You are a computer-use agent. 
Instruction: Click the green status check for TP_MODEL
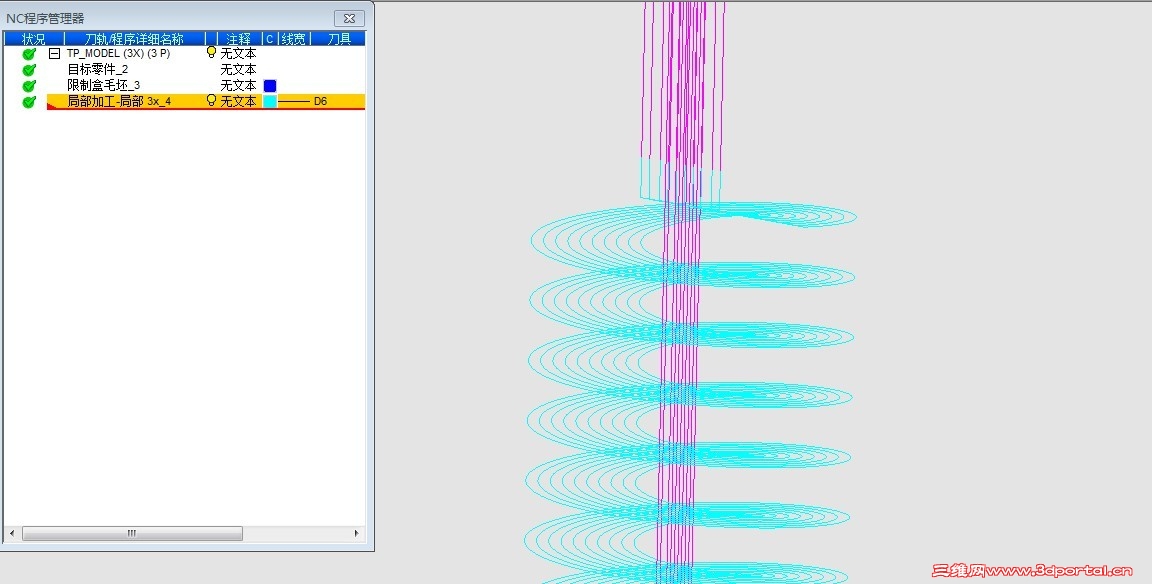tap(29, 54)
